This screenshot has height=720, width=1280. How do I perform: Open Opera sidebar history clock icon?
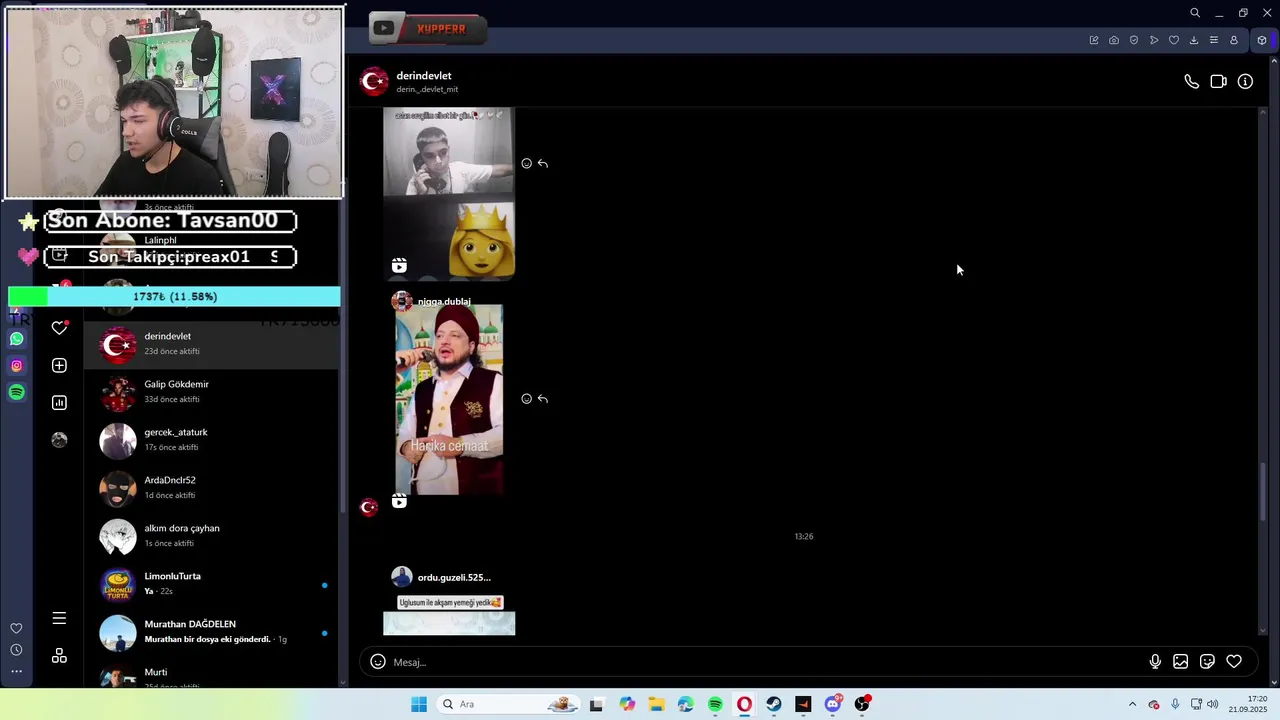[x=16, y=650]
